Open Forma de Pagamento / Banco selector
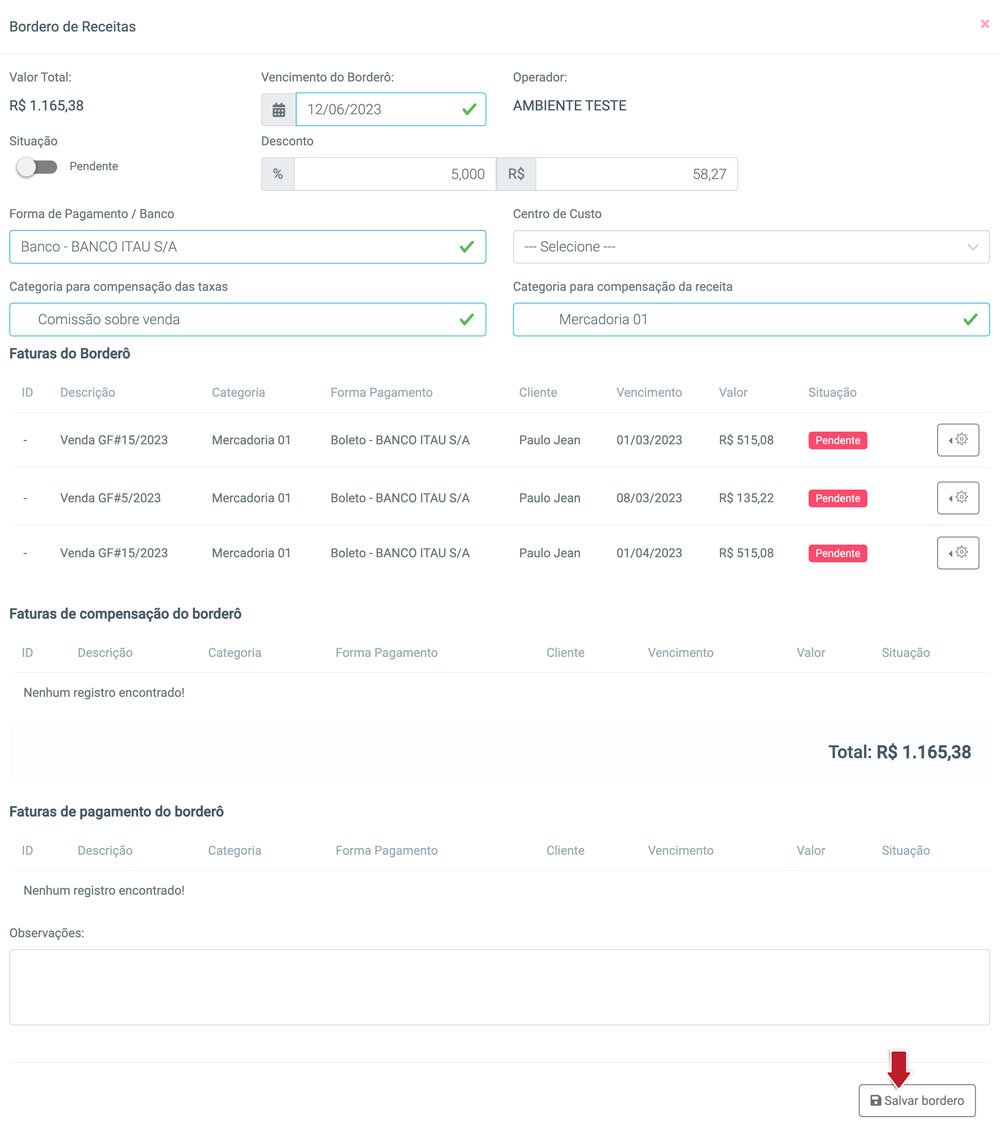Image resolution: width=1000 pixels, height=1140 pixels. pos(247,247)
